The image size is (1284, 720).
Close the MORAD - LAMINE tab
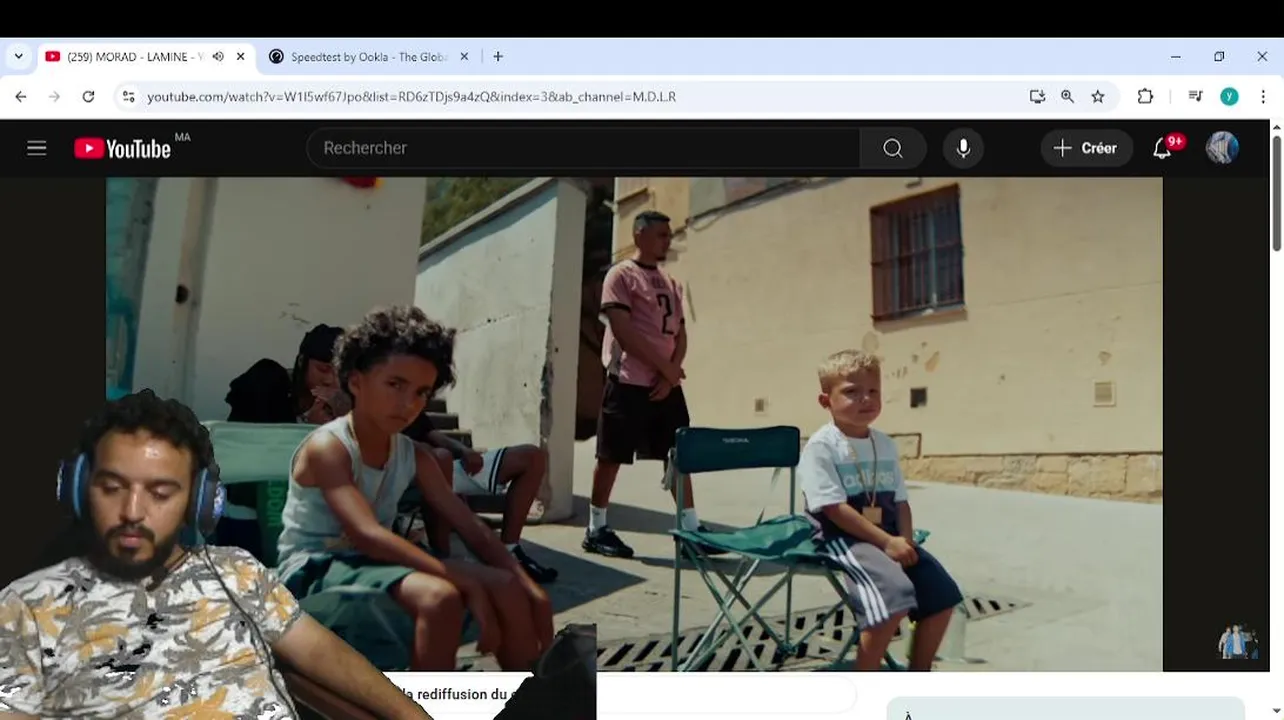pos(240,57)
